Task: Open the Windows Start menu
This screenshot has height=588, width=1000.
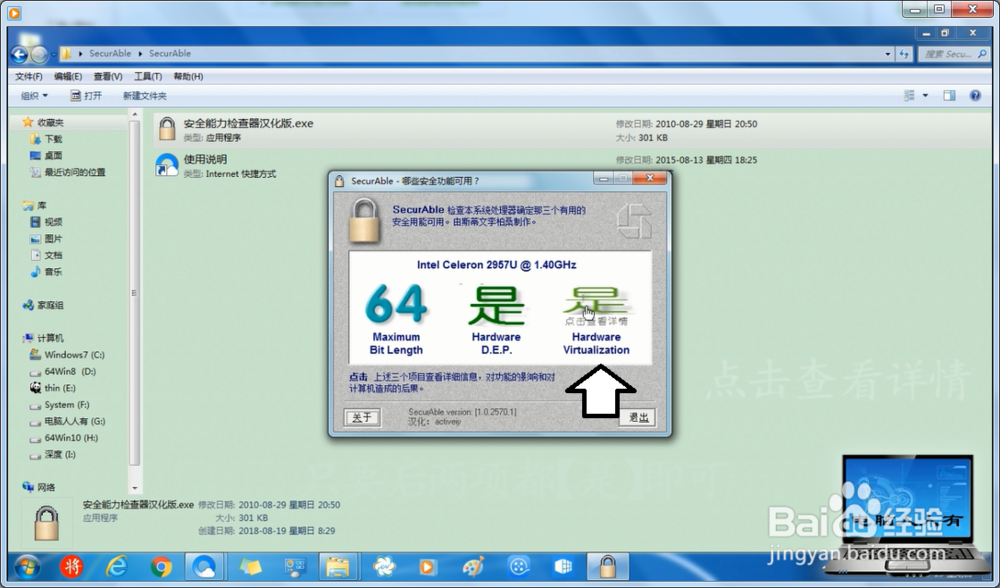Action: tap(26, 566)
